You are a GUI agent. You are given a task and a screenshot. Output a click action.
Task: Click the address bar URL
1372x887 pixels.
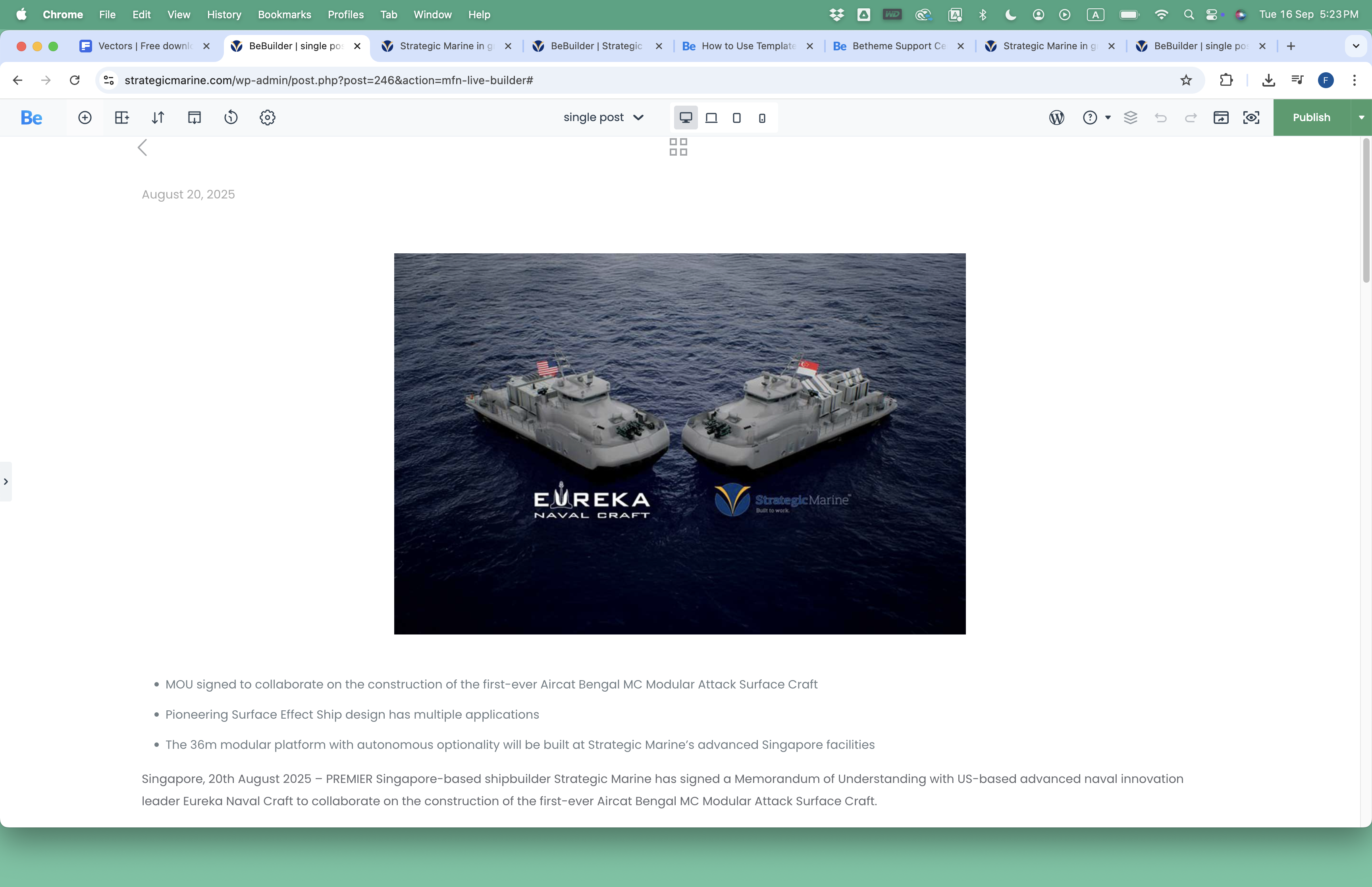tap(329, 80)
